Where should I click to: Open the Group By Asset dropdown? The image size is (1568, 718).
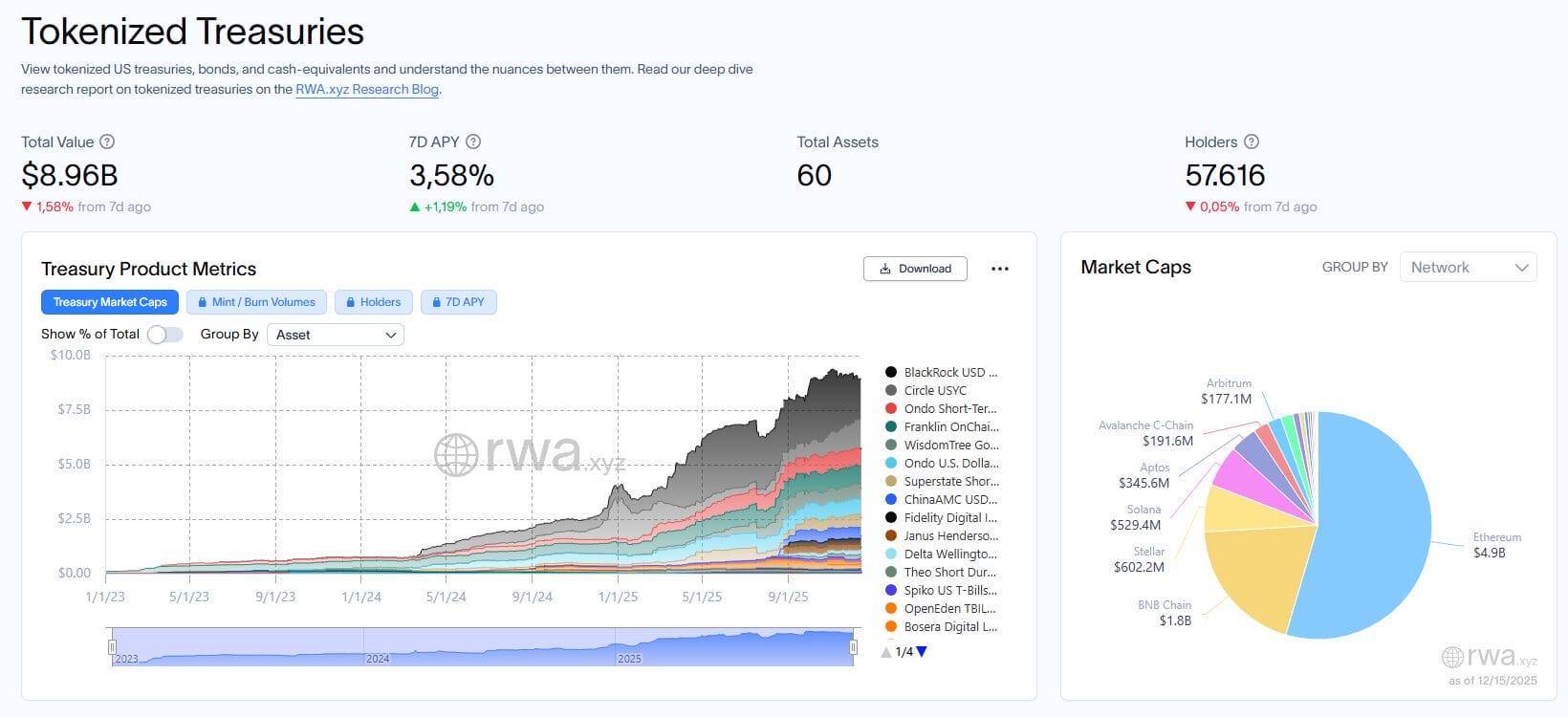coord(335,335)
